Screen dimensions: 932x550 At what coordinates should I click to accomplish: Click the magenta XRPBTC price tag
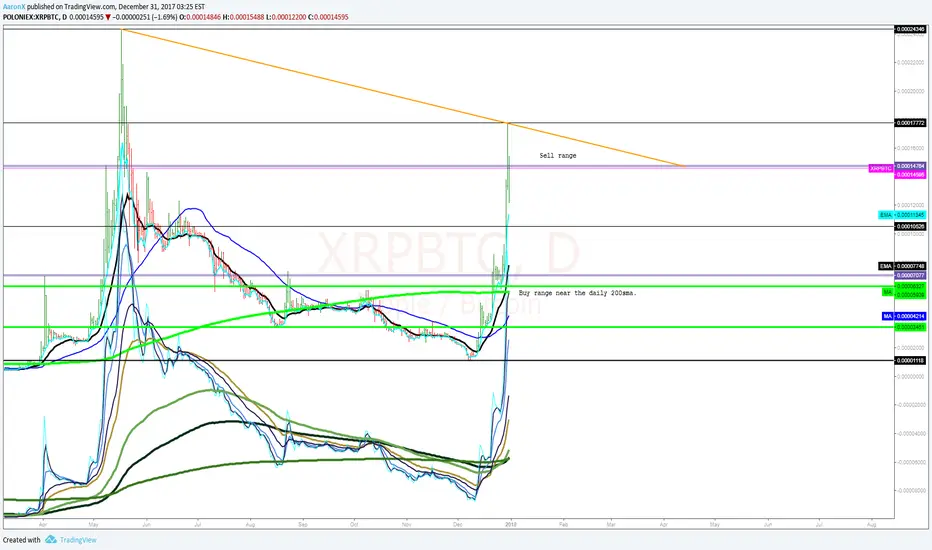[881, 169]
